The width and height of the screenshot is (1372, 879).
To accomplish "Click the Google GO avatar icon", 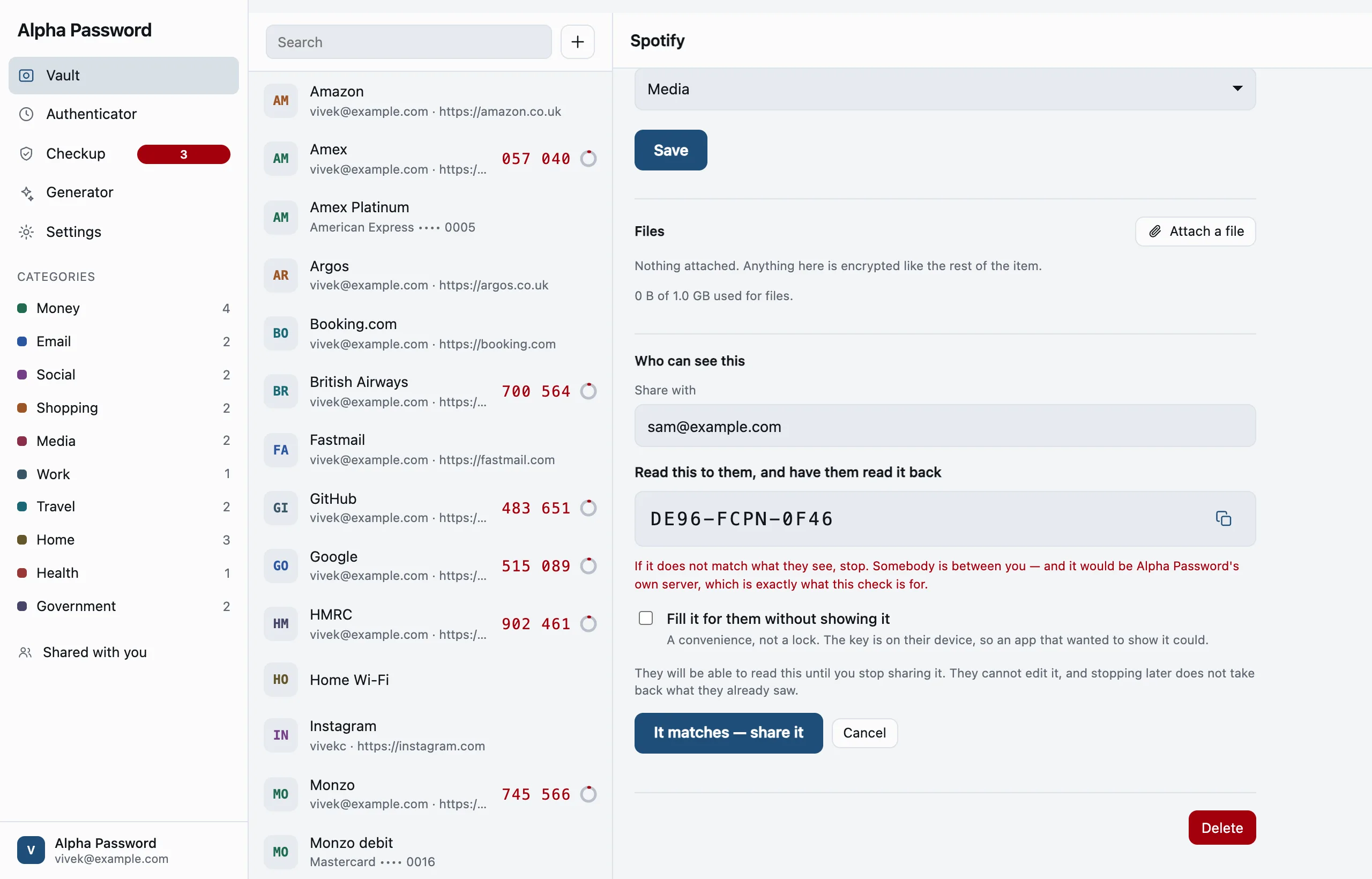I will click(x=281, y=566).
